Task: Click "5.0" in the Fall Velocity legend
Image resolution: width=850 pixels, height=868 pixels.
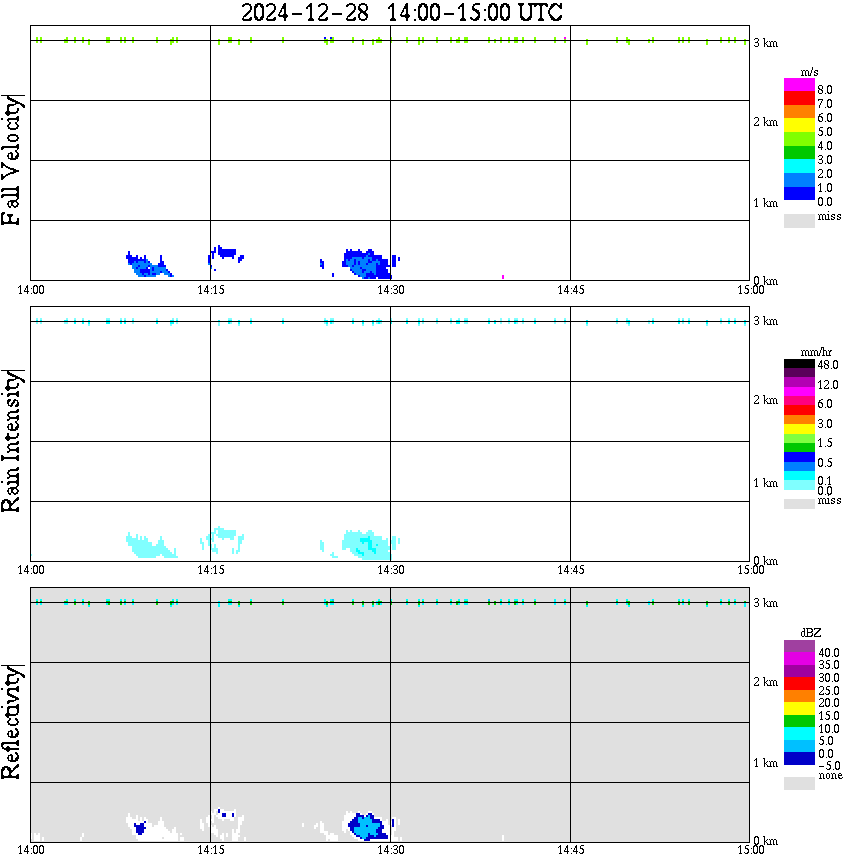Action: pyautogui.click(x=825, y=132)
